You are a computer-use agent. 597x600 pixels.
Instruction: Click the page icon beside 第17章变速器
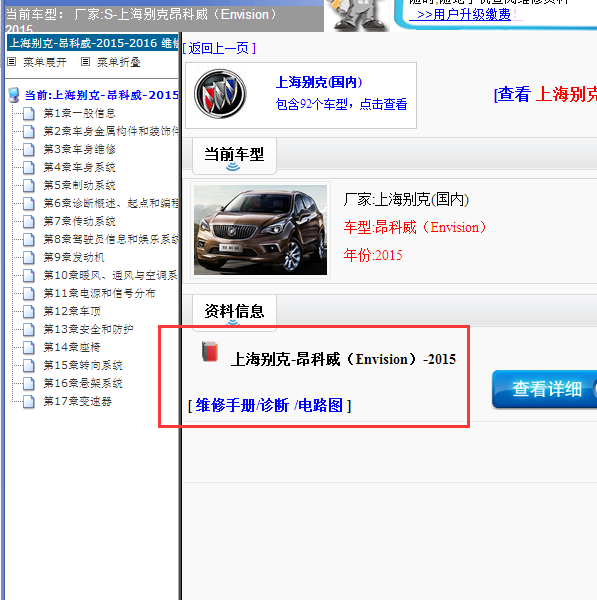(x=29, y=401)
